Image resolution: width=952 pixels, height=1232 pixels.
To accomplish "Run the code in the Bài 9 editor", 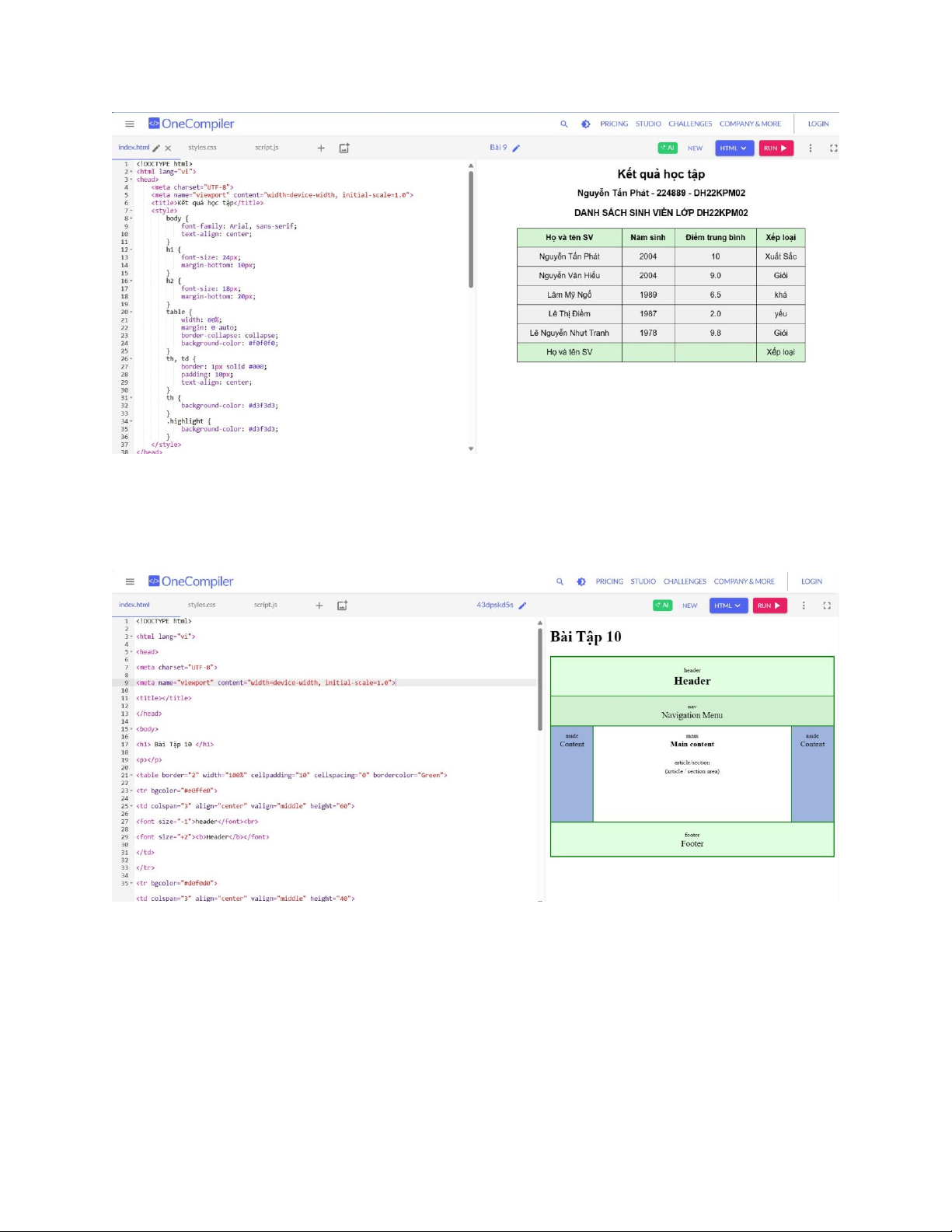I will pos(776,148).
